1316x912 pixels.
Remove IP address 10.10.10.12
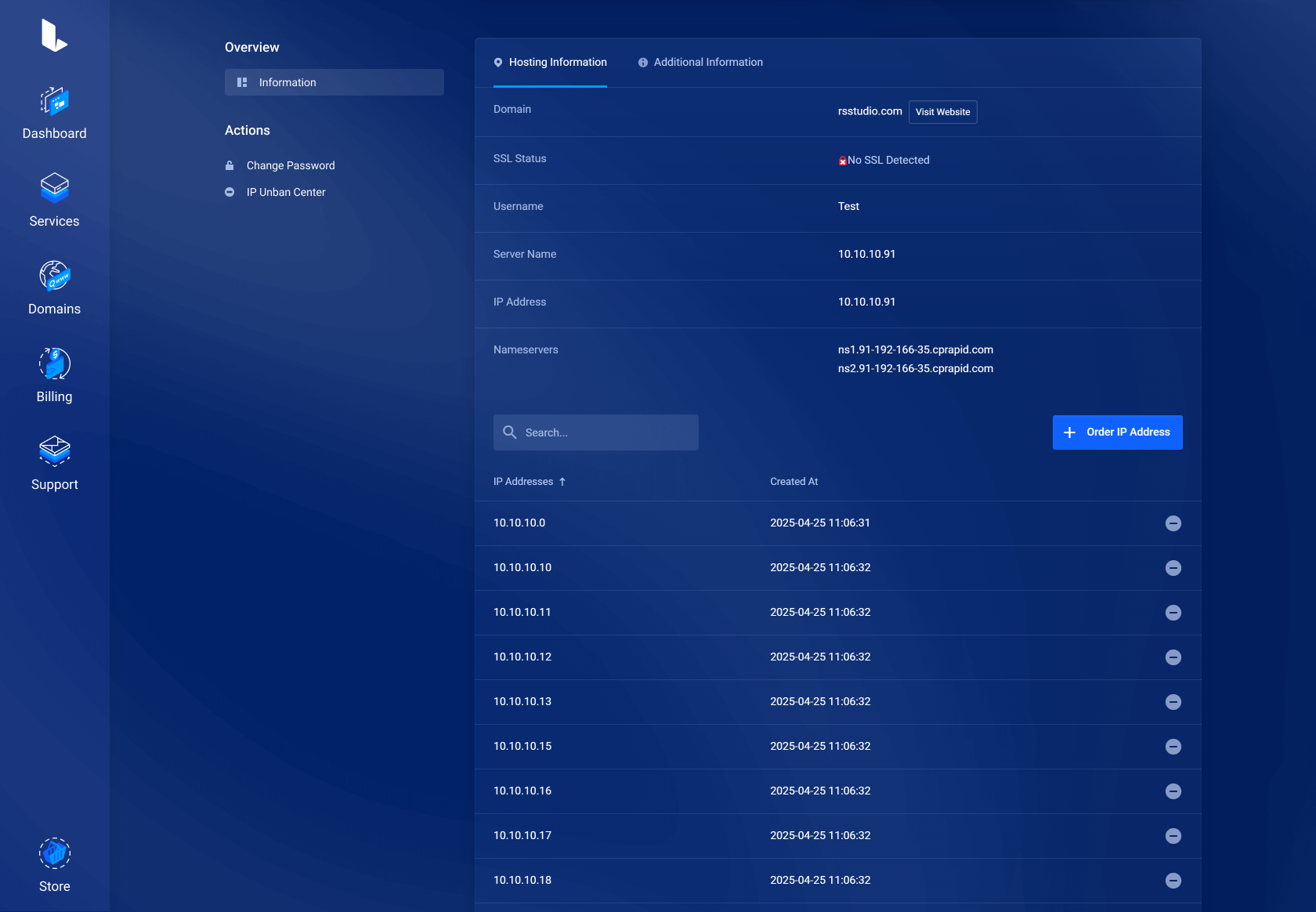coord(1173,657)
